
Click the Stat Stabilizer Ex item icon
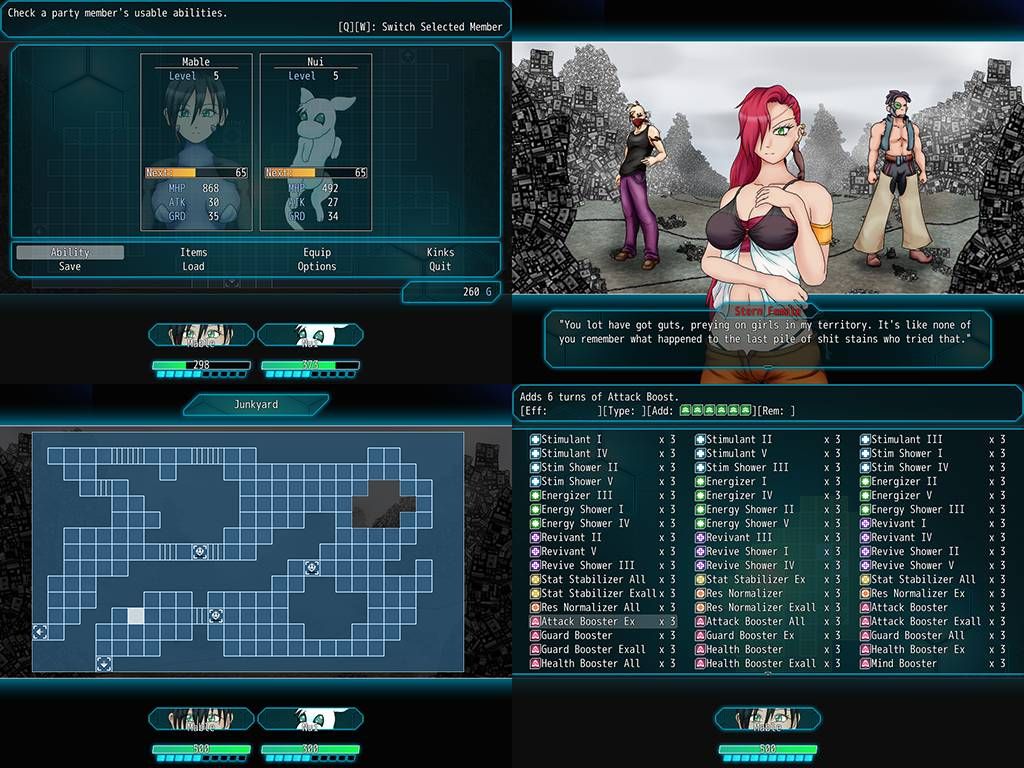700,579
